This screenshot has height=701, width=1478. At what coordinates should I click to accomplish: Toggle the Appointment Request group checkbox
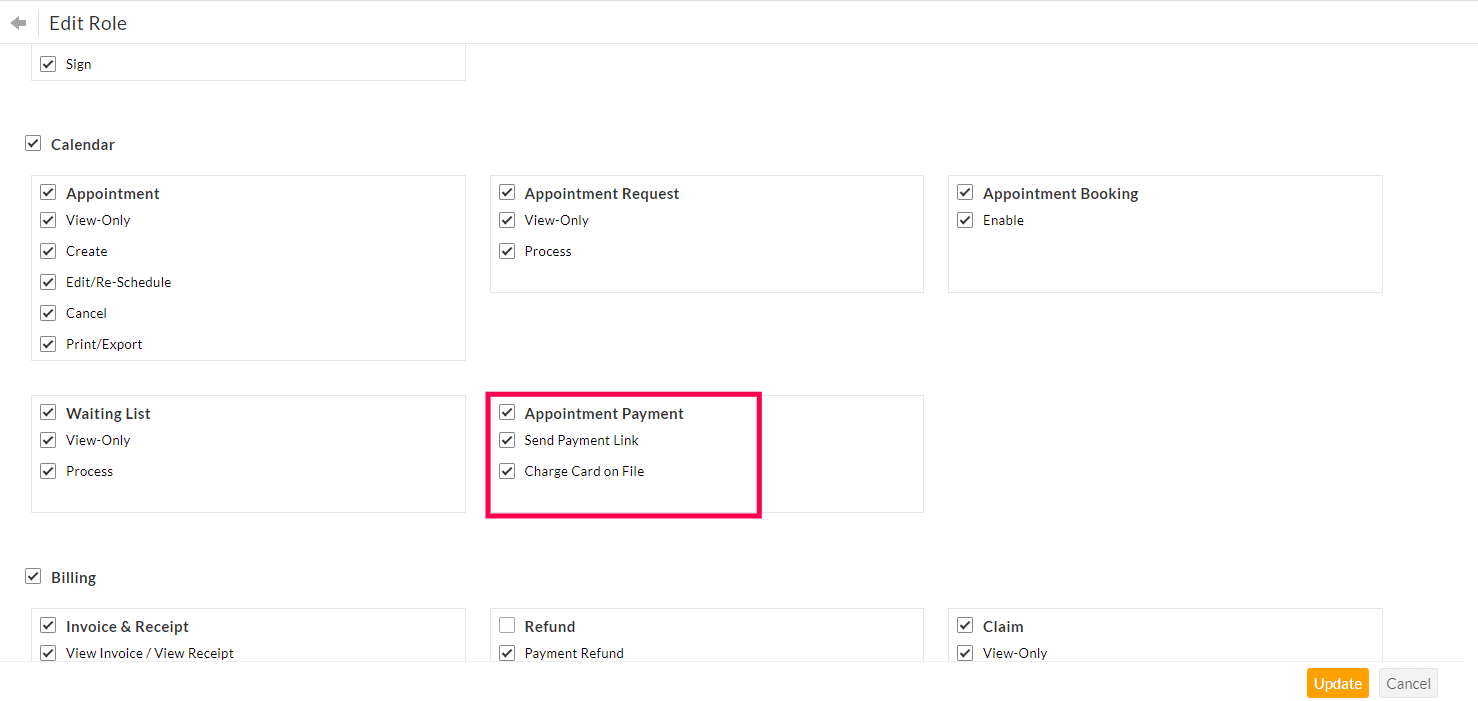point(507,193)
